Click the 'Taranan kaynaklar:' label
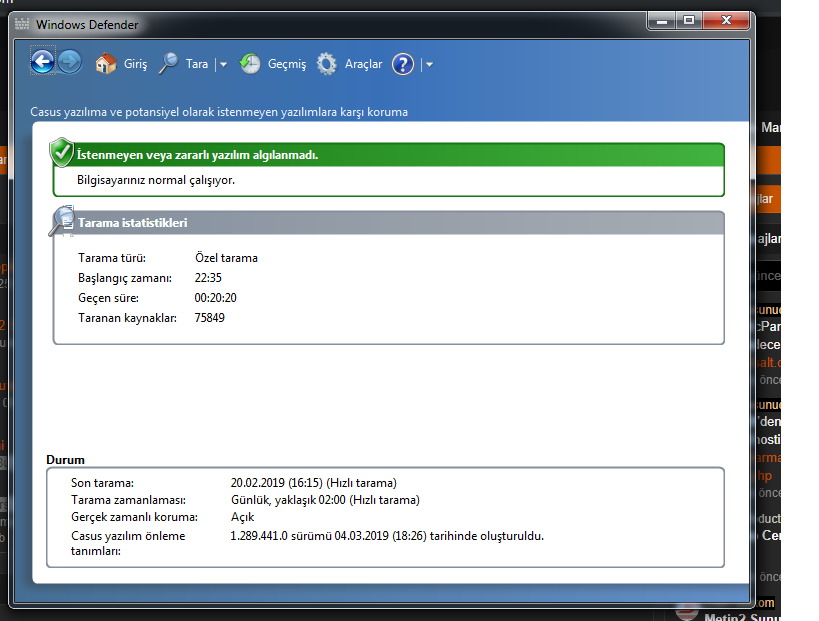The height and width of the screenshot is (621, 819). click(x=127, y=318)
